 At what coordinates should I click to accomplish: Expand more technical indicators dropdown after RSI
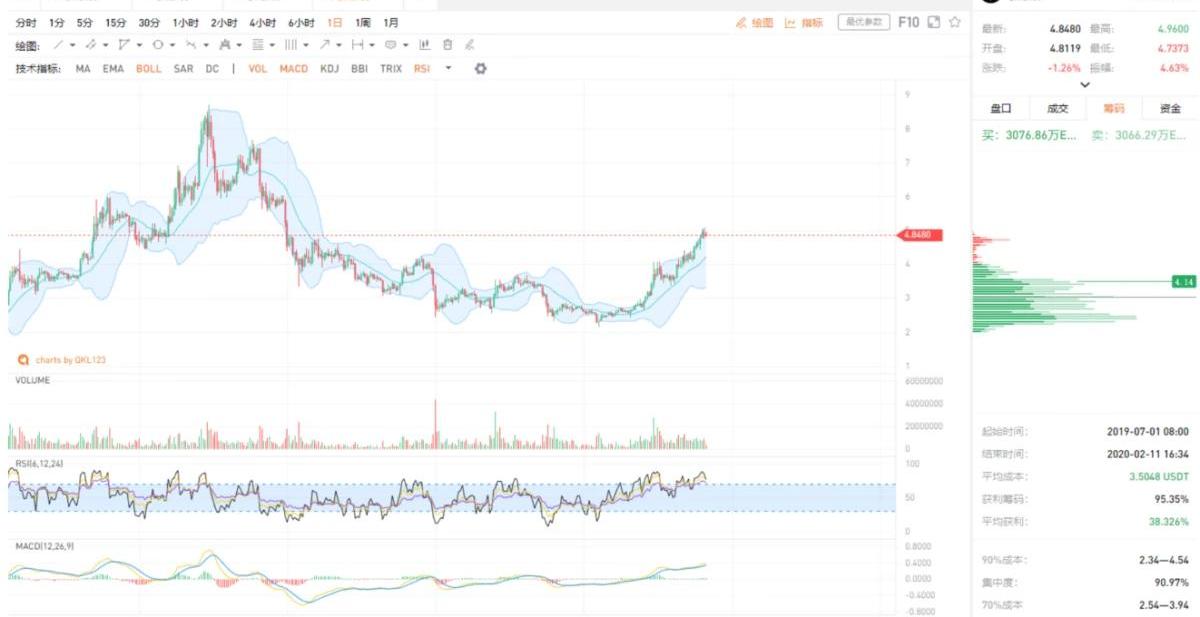448,69
